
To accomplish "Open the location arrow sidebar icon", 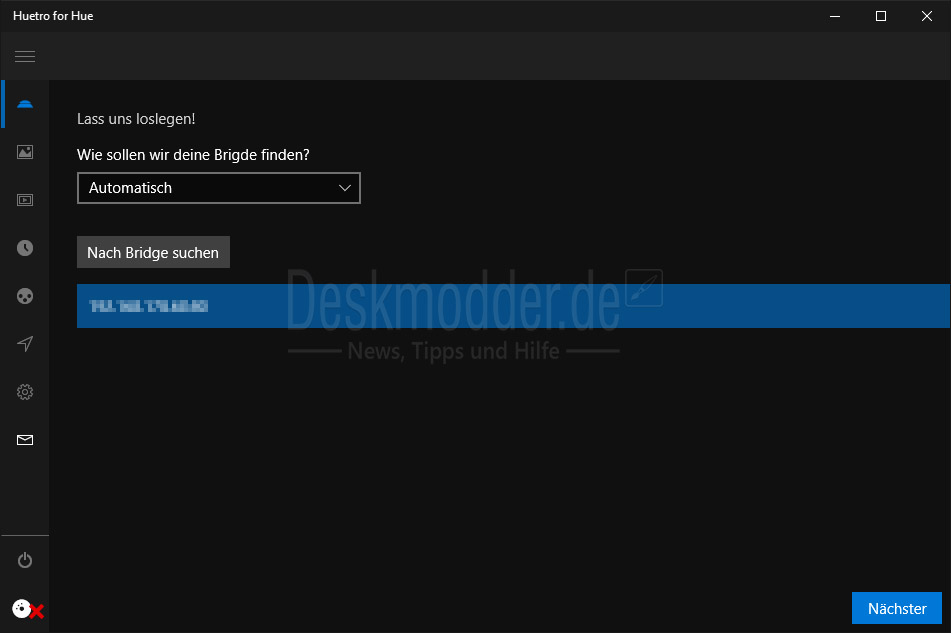I will click(25, 344).
